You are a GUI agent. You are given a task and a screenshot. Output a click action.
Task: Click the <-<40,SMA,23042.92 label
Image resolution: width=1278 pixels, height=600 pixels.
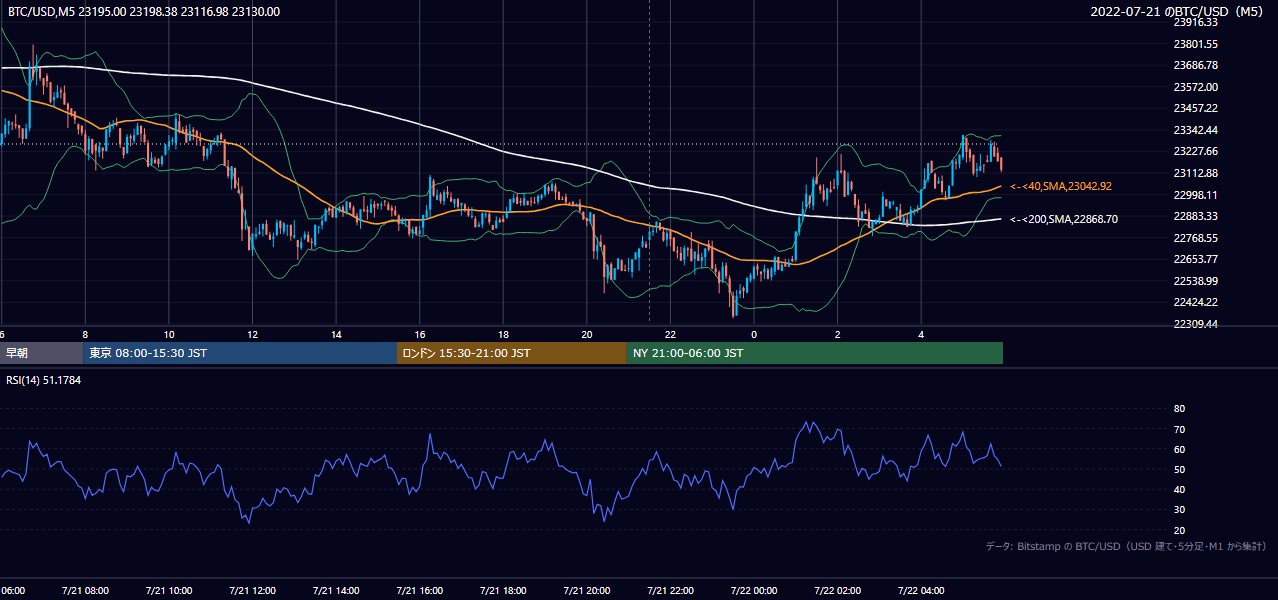[x=1061, y=186]
